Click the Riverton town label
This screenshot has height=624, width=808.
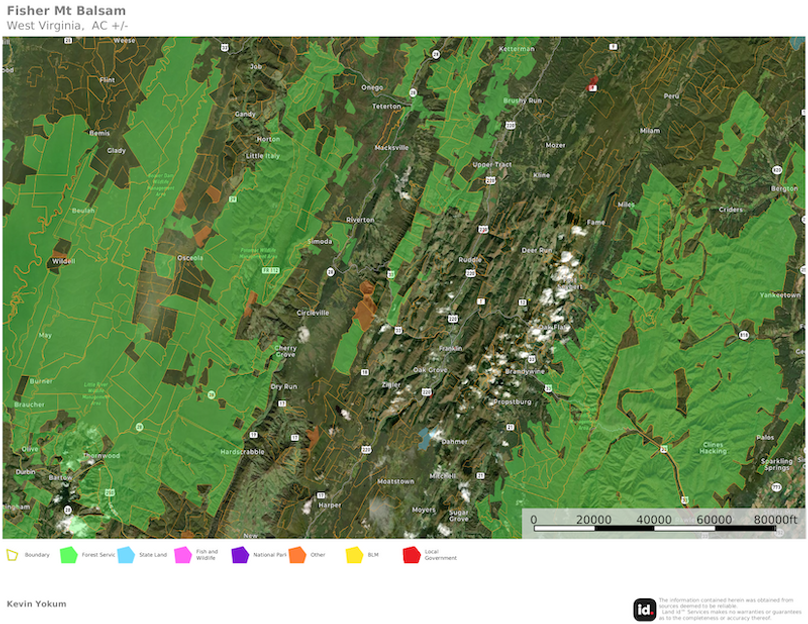point(360,219)
